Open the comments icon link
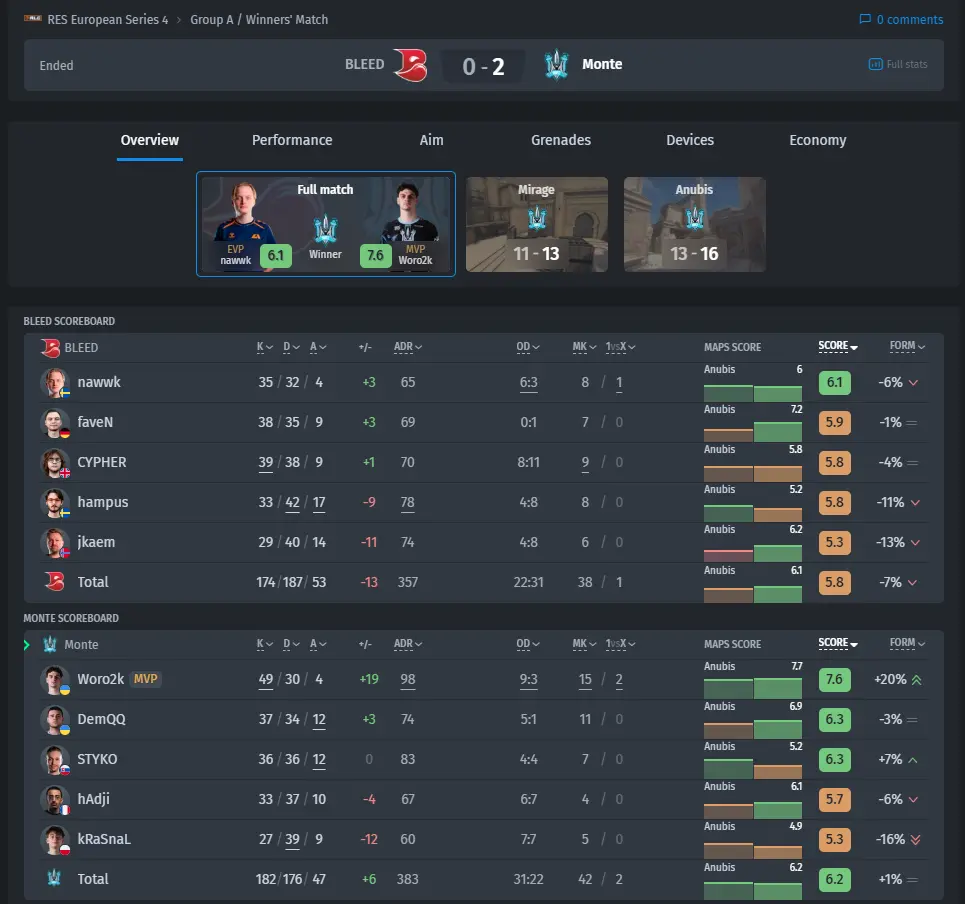The image size is (965, 904). (865, 19)
